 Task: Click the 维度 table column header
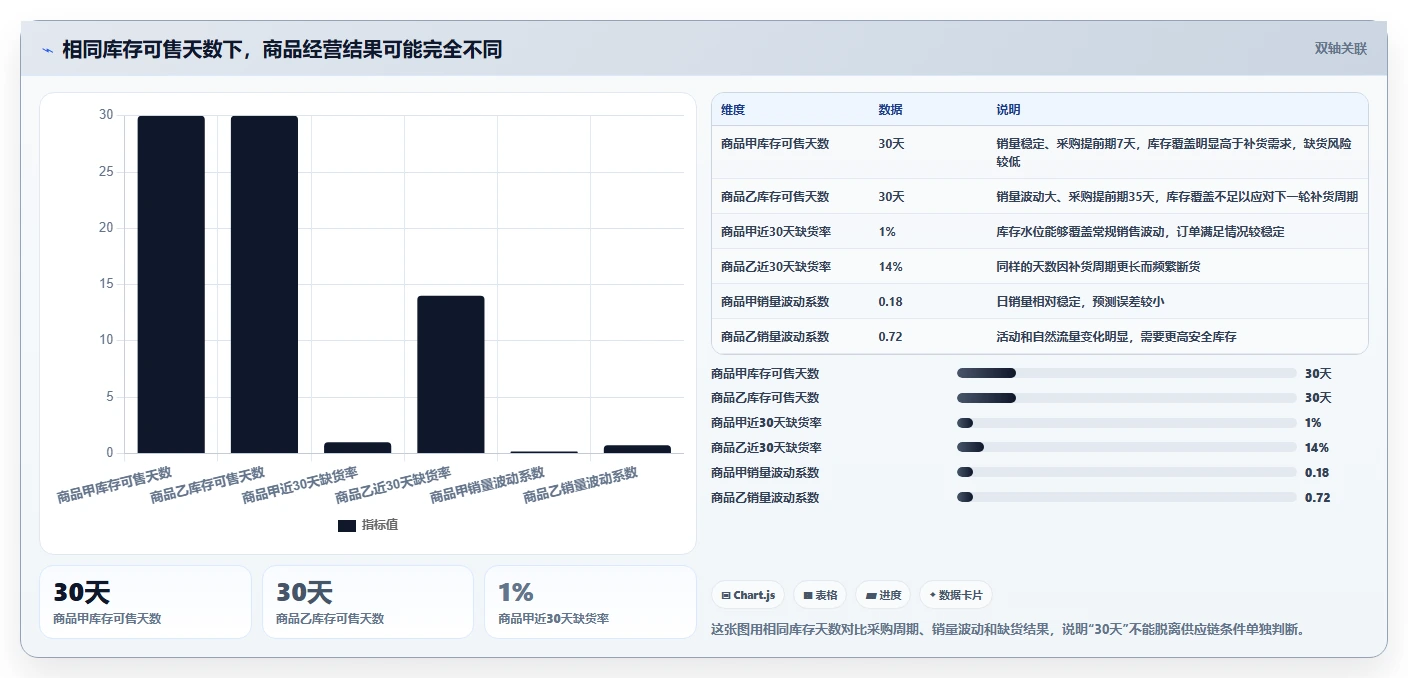coord(733,110)
